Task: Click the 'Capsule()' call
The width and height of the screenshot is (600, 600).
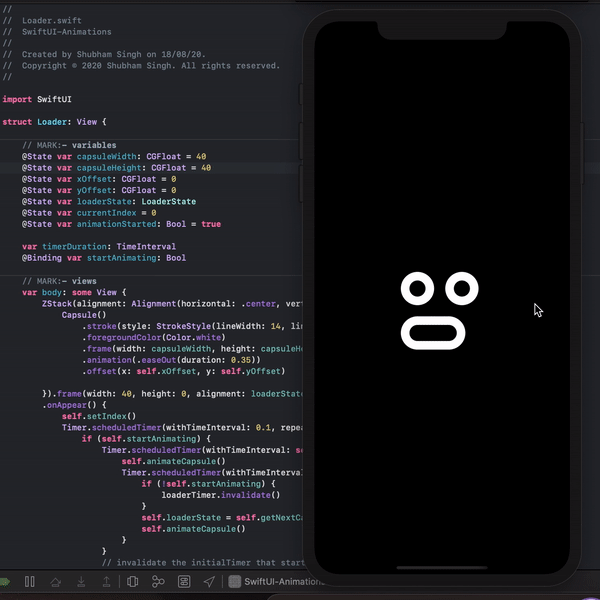Action: click(84, 315)
